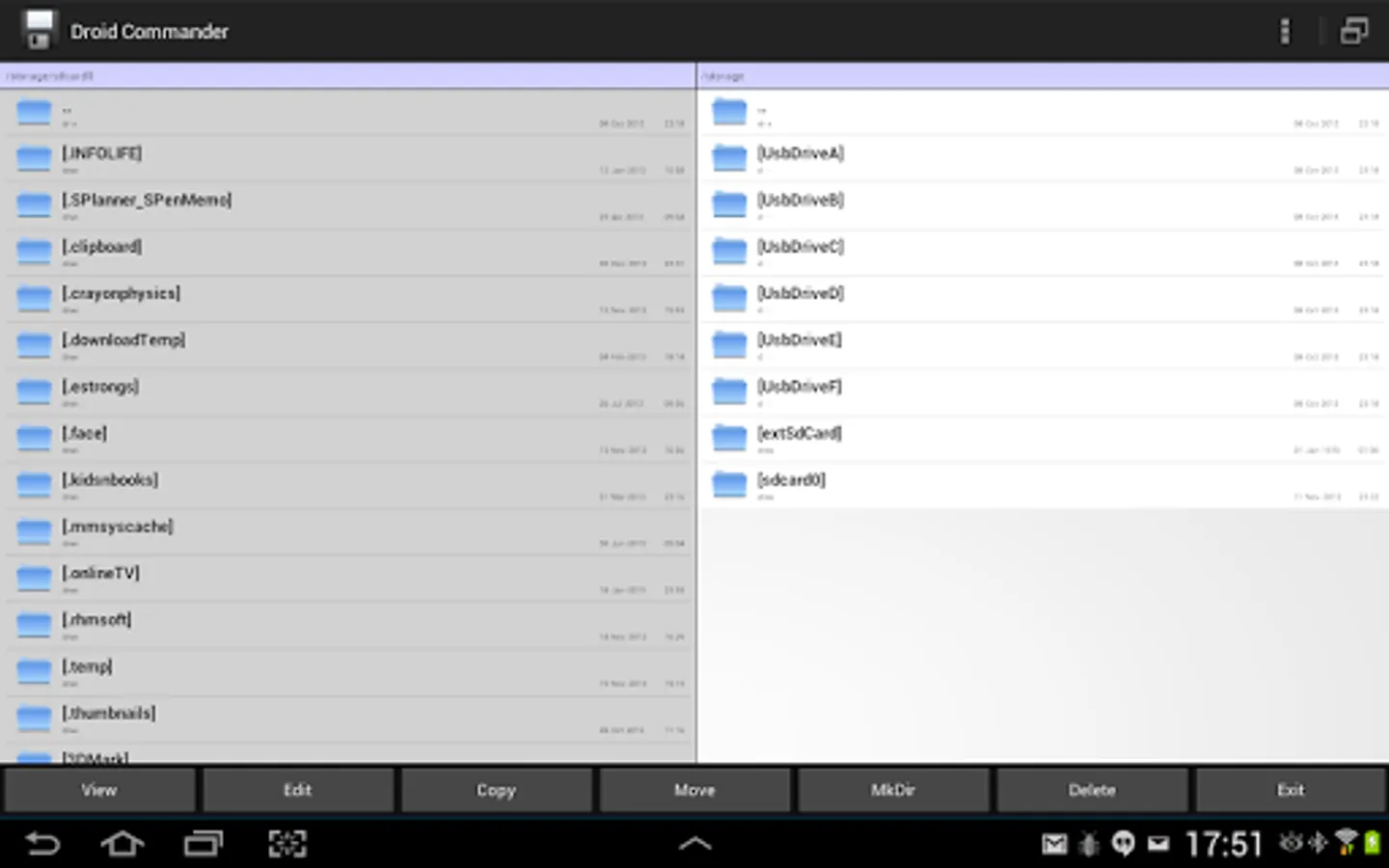Screen dimensions: 1389x868
Task: Open the [extSdCard] folder name
Action: click(x=800, y=433)
